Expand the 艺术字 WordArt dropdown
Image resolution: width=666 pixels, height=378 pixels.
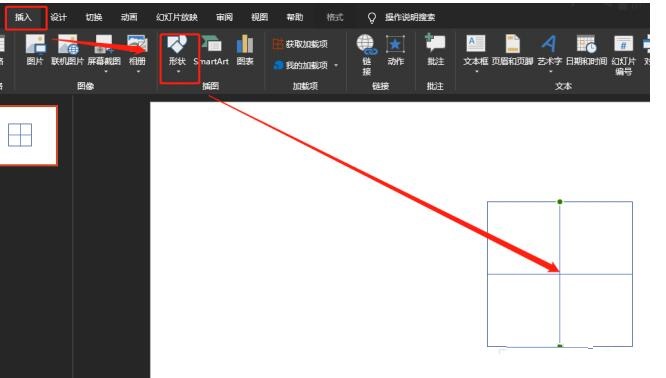coord(550,71)
